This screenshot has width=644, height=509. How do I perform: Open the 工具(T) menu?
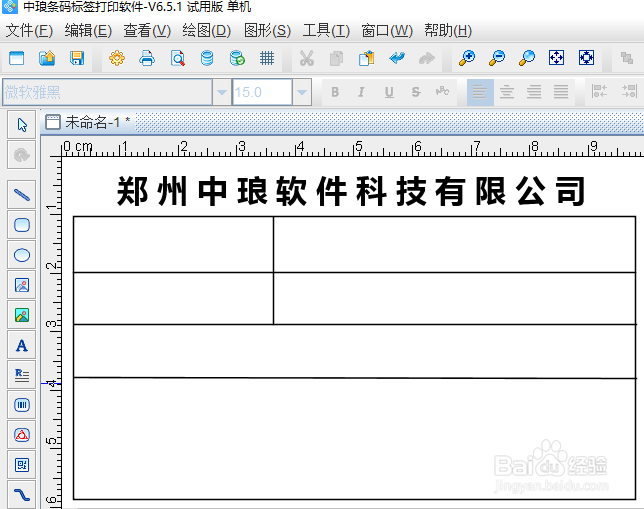click(x=326, y=31)
